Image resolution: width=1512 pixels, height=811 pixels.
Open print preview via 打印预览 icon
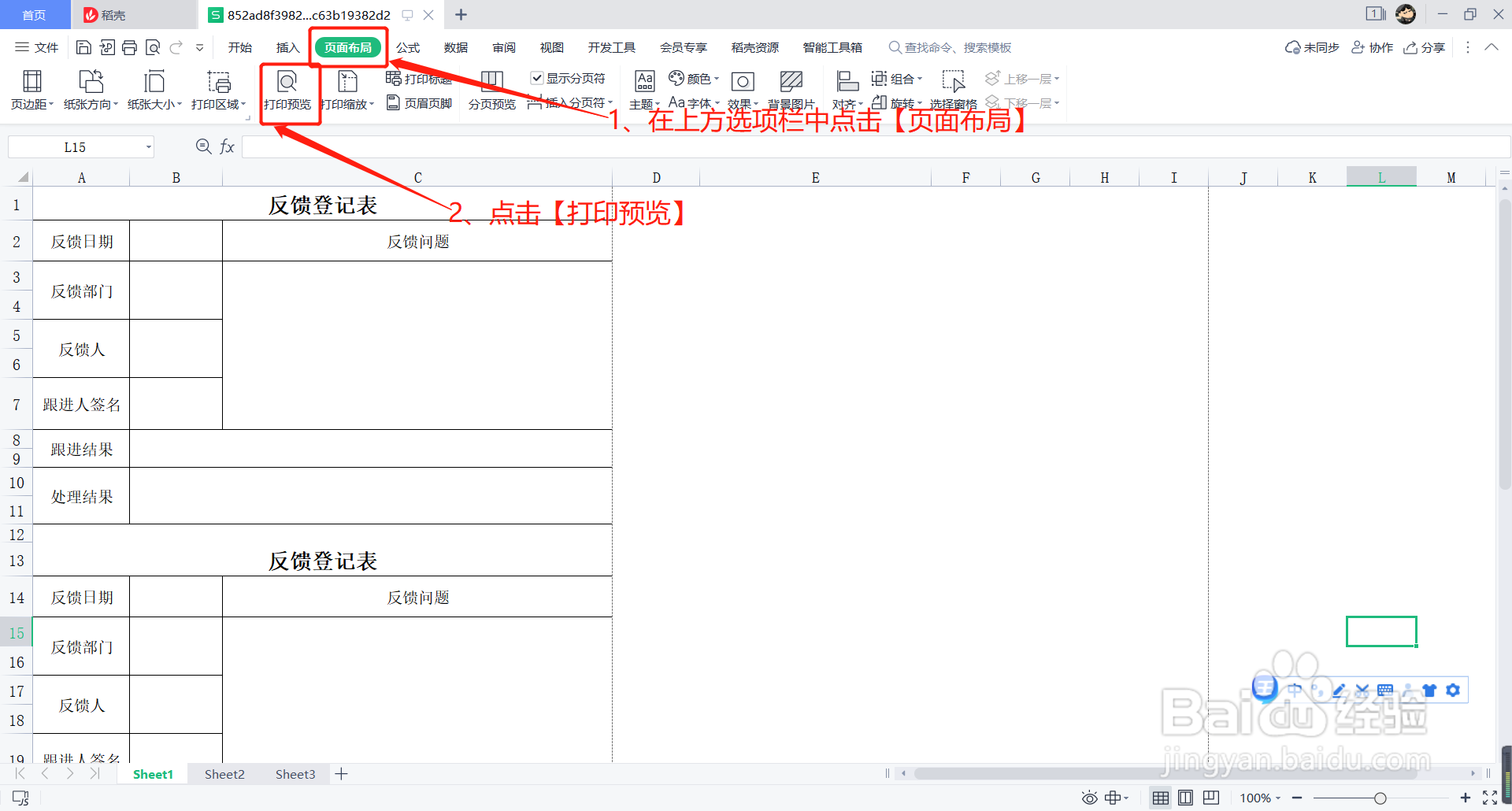pyautogui.click(x=288, y=89)
